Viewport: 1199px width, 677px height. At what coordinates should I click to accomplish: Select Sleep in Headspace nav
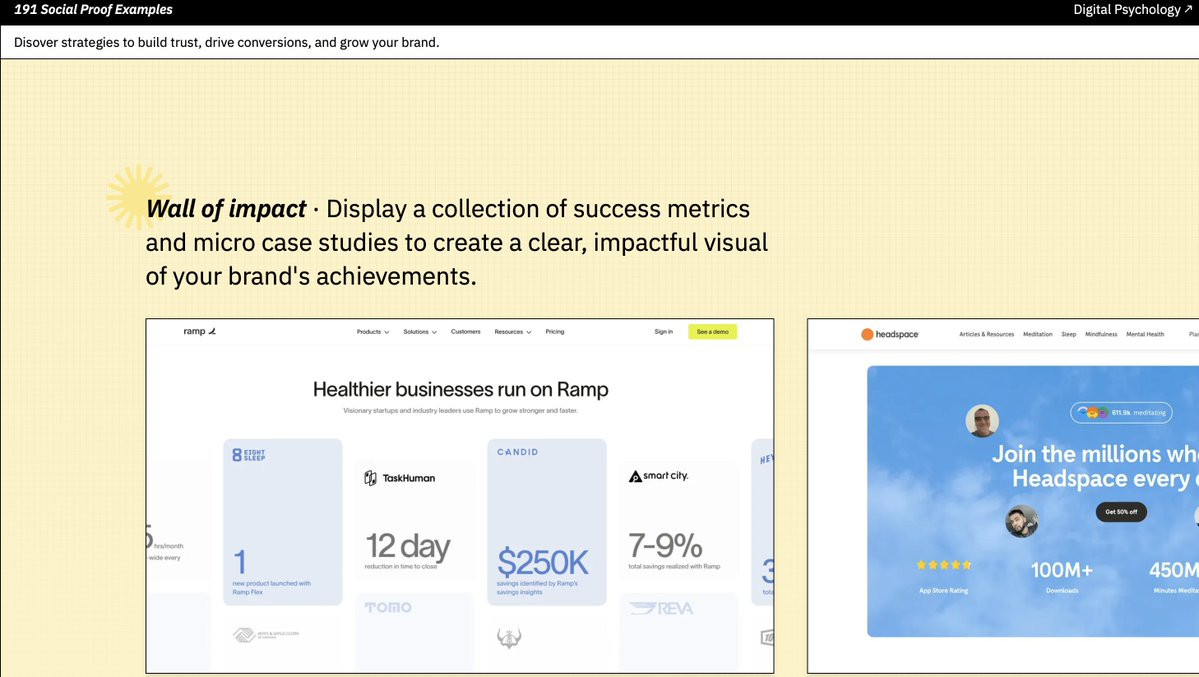(x=1069, y=334)
